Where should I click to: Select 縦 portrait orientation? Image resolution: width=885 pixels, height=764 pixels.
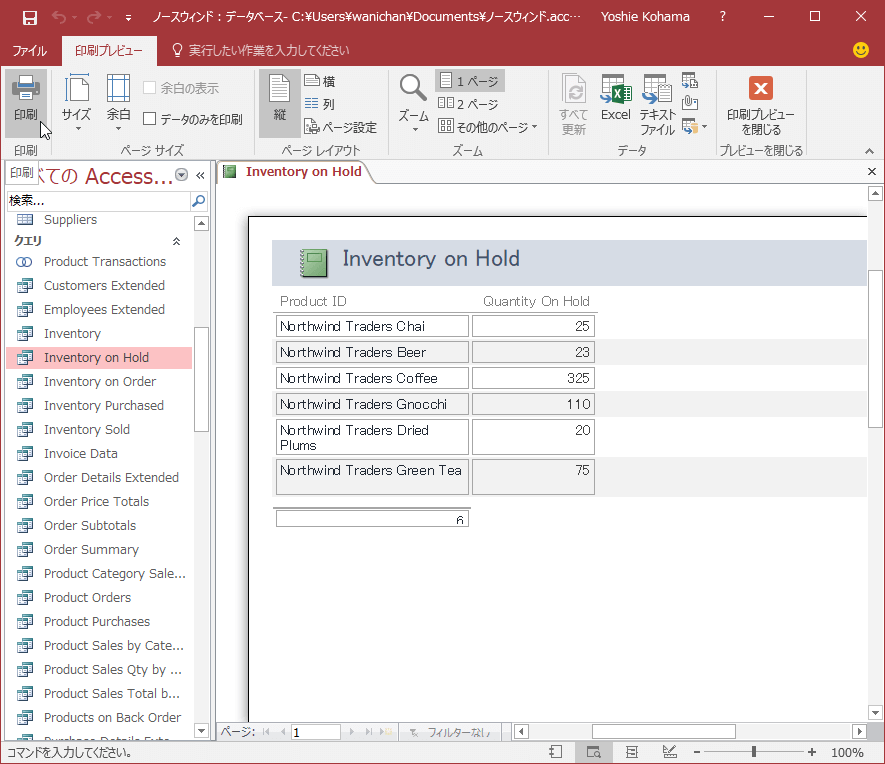click(x=279, y=103)
